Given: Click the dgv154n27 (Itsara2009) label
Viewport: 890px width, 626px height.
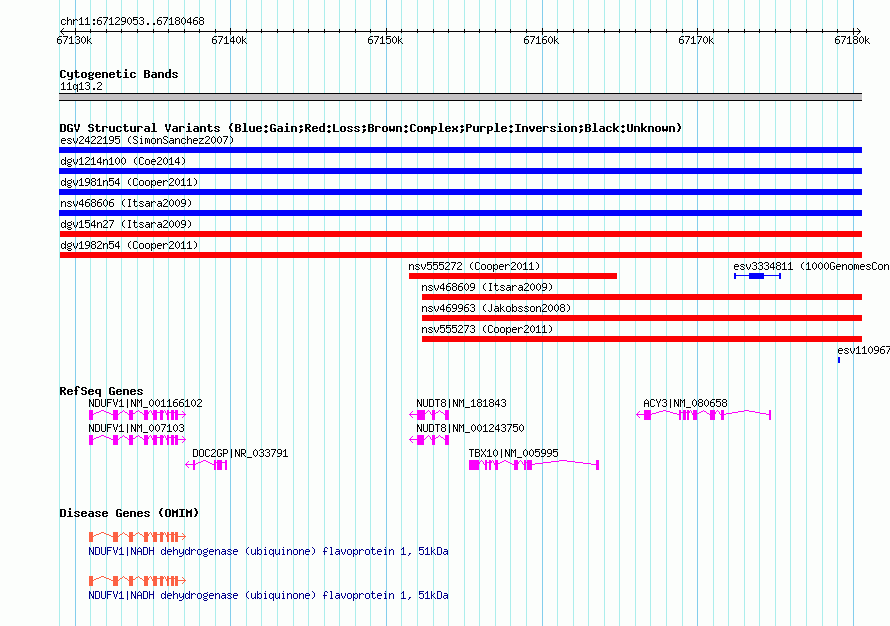Looking at the screenshot, I should [126, 224].
